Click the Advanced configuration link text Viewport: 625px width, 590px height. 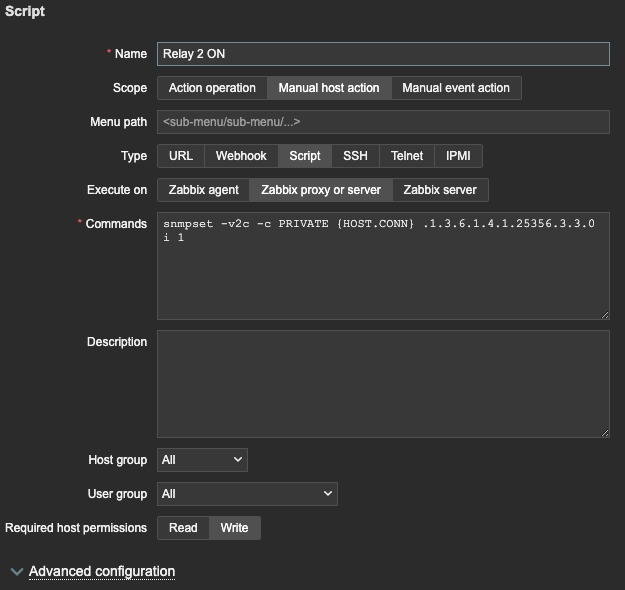pyautogui.click(x=102, y=572)
